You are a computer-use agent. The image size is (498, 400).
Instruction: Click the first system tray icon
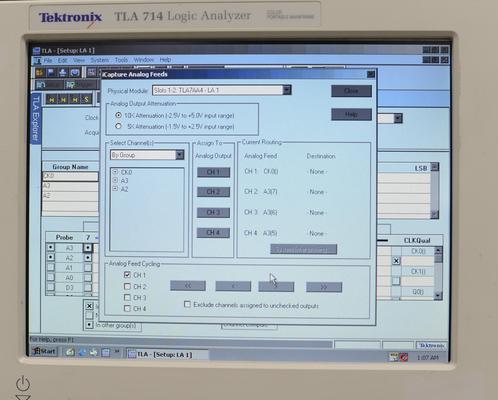click(x=394, y=357)
